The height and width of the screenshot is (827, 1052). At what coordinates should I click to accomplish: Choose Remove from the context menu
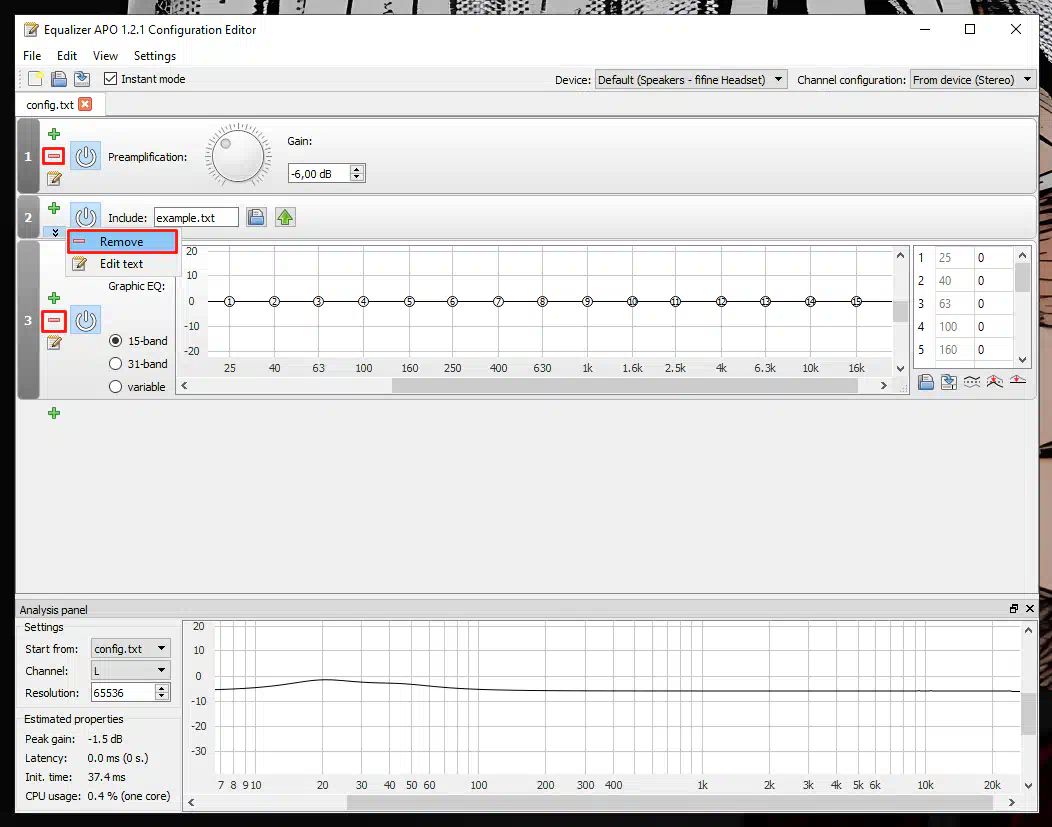(x=122, y=241)
